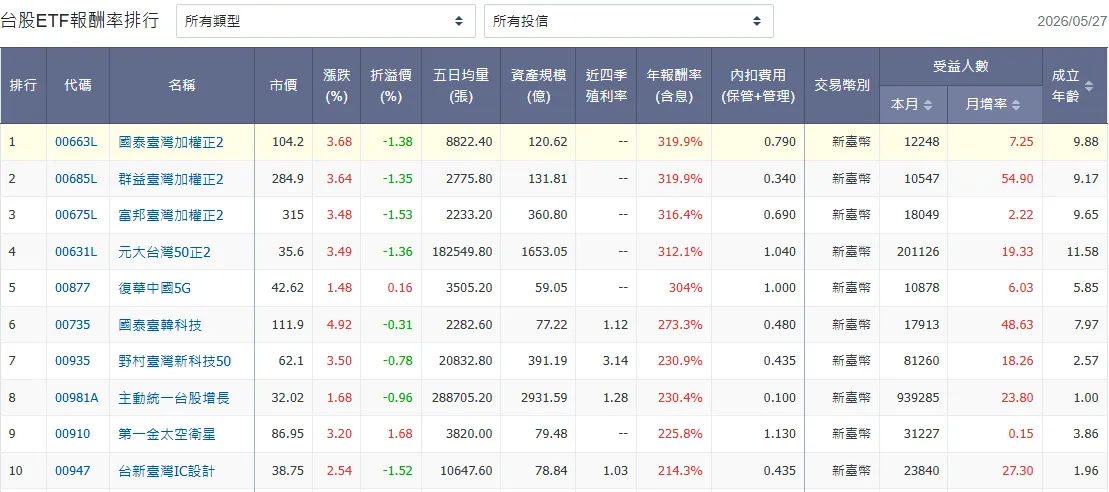Open 台新臺灣IC設計 fund name link

(x=167, y=471)
